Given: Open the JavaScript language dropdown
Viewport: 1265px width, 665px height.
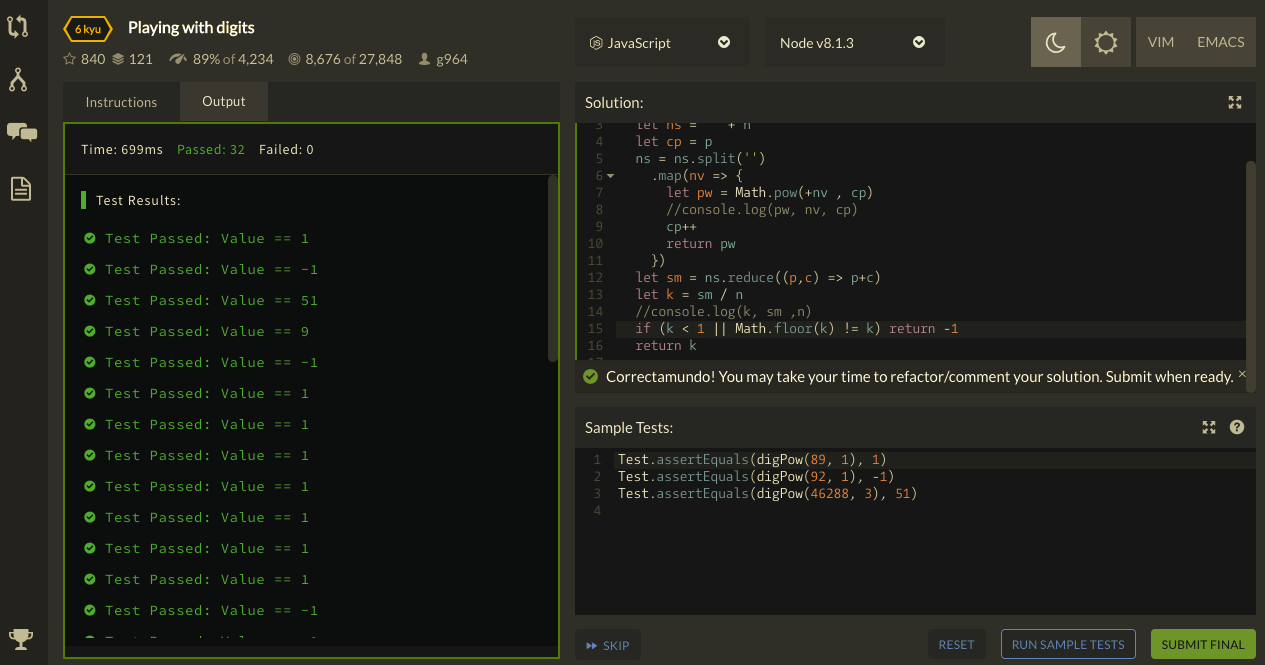Looking at the screenshot, I should (x=662, y=42).
